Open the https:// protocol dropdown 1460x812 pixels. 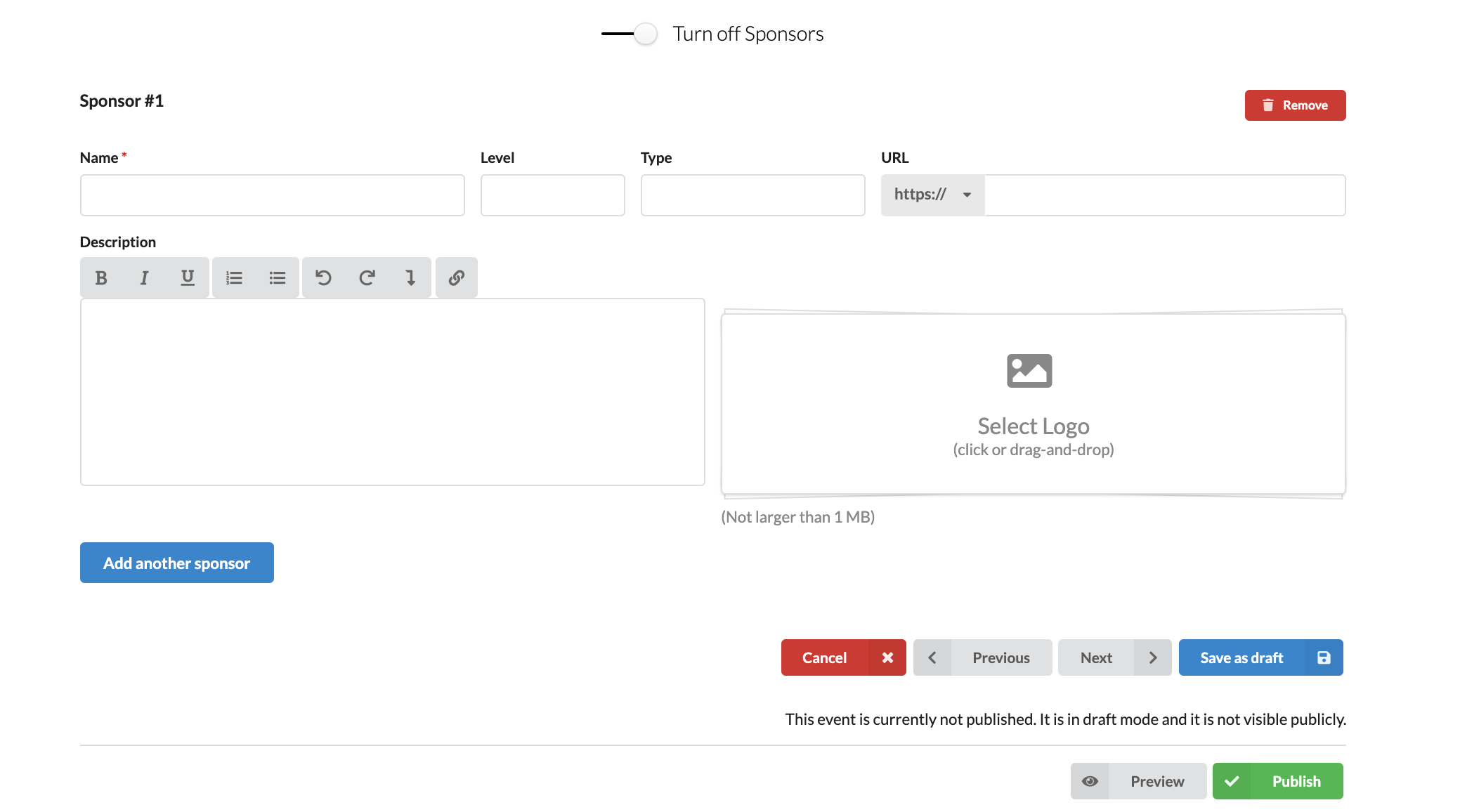coord(933,195)
